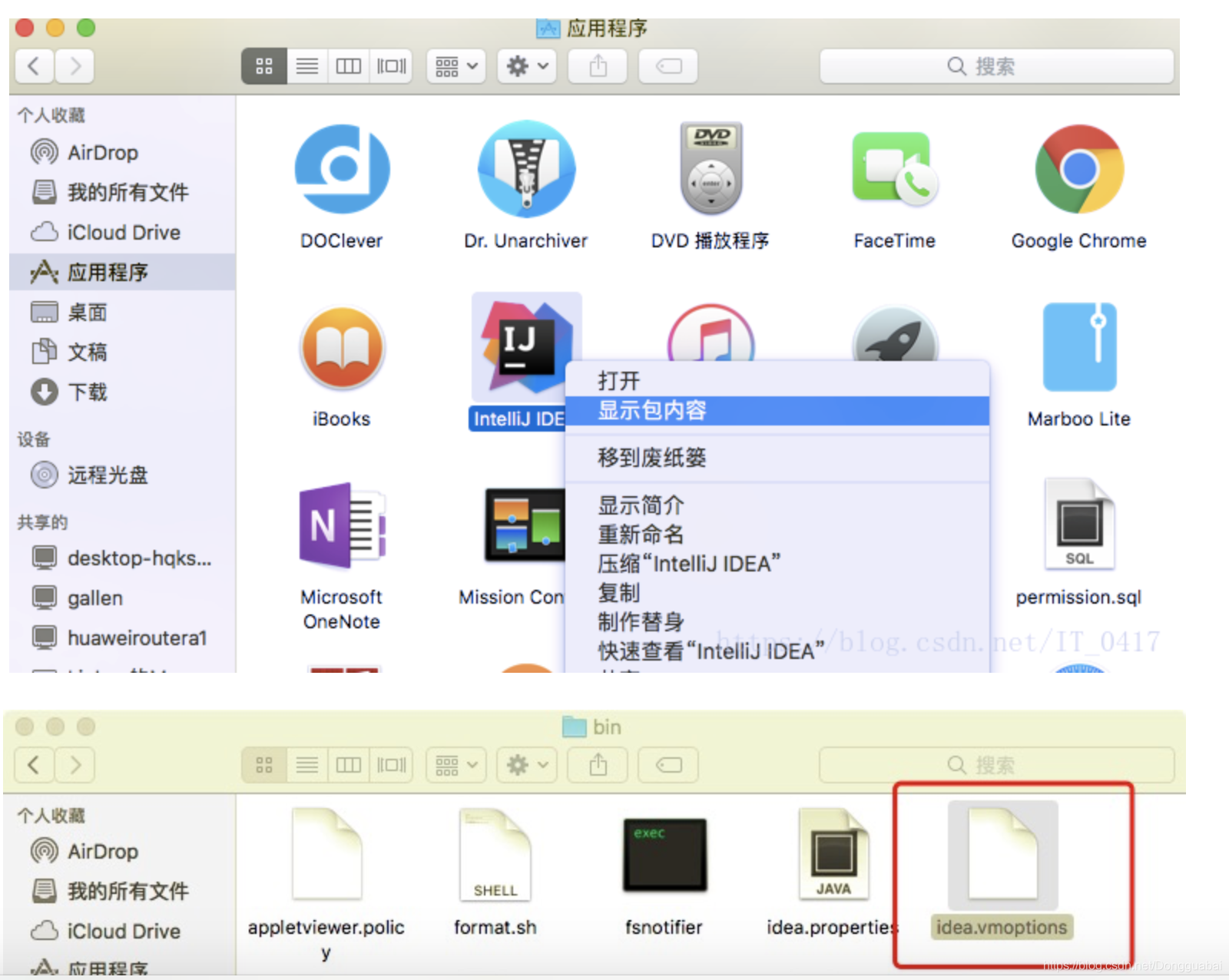Open AirDrop in the 应用程序 sidebar

click(x=103, y=152)
